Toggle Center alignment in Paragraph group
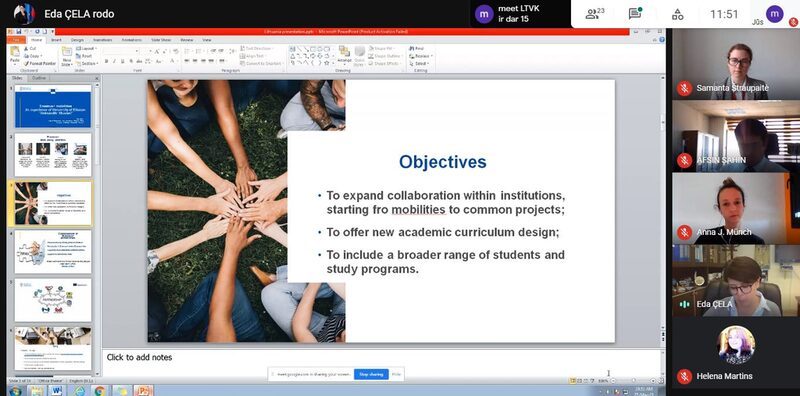The image size is (800, 396). tap(195, 61)
